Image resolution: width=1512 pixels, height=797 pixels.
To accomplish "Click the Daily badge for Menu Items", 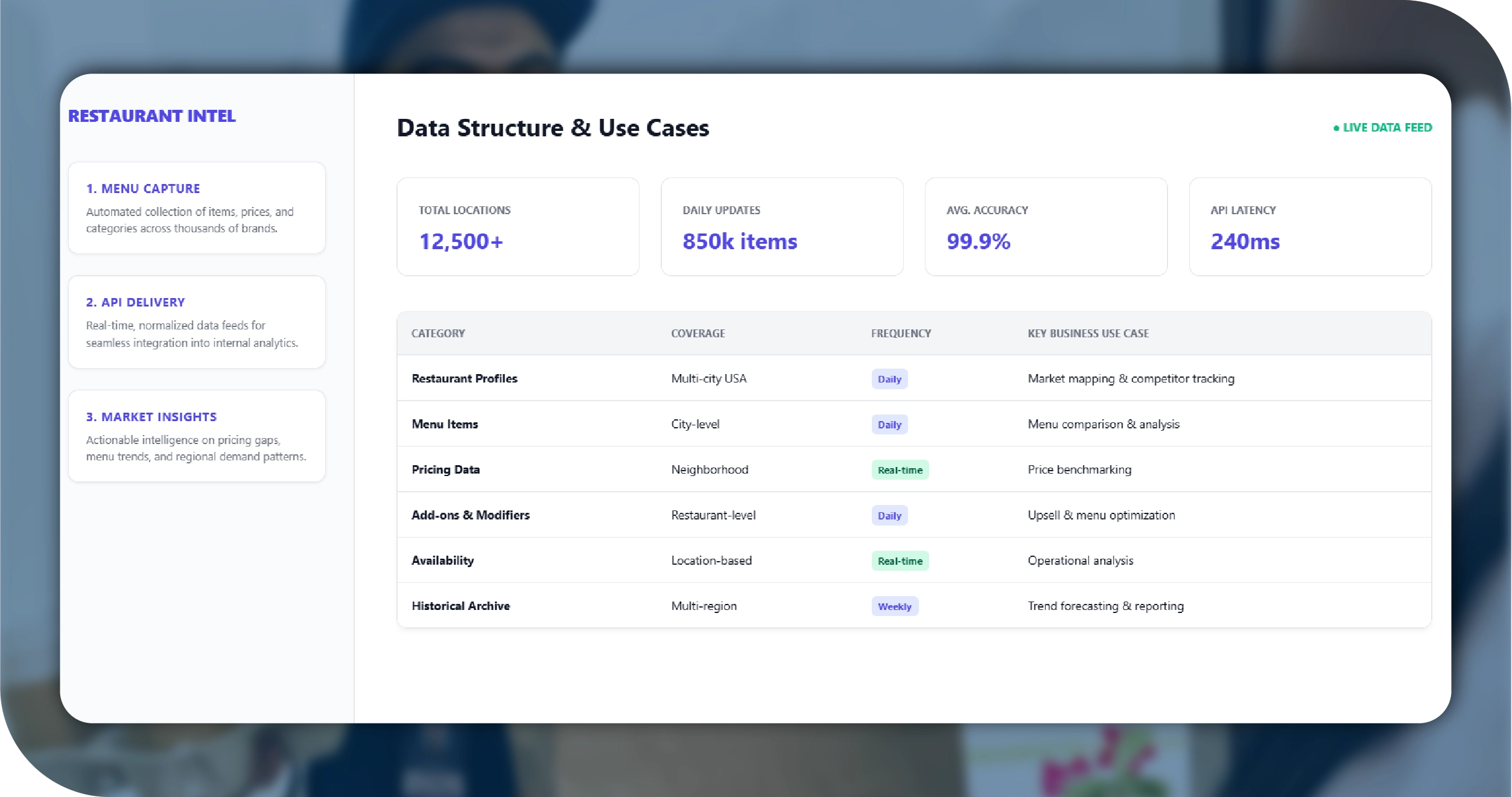I will [889, 425].
